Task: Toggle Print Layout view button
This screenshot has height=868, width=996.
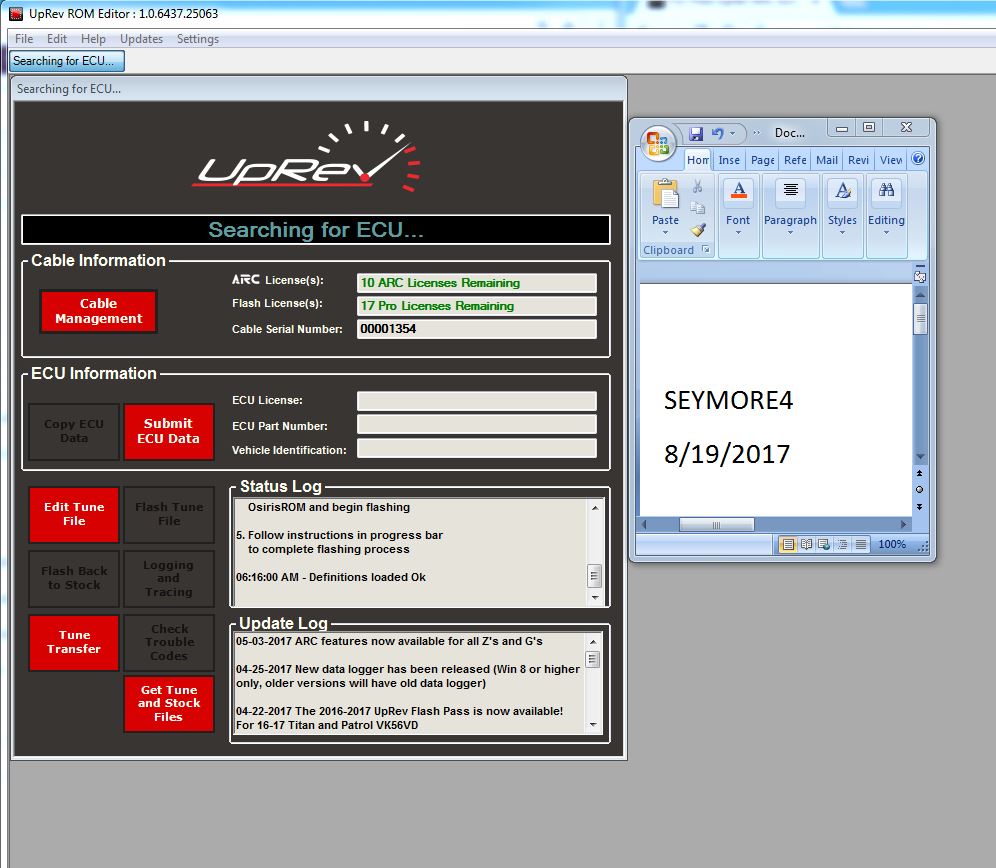Action: 788,545
